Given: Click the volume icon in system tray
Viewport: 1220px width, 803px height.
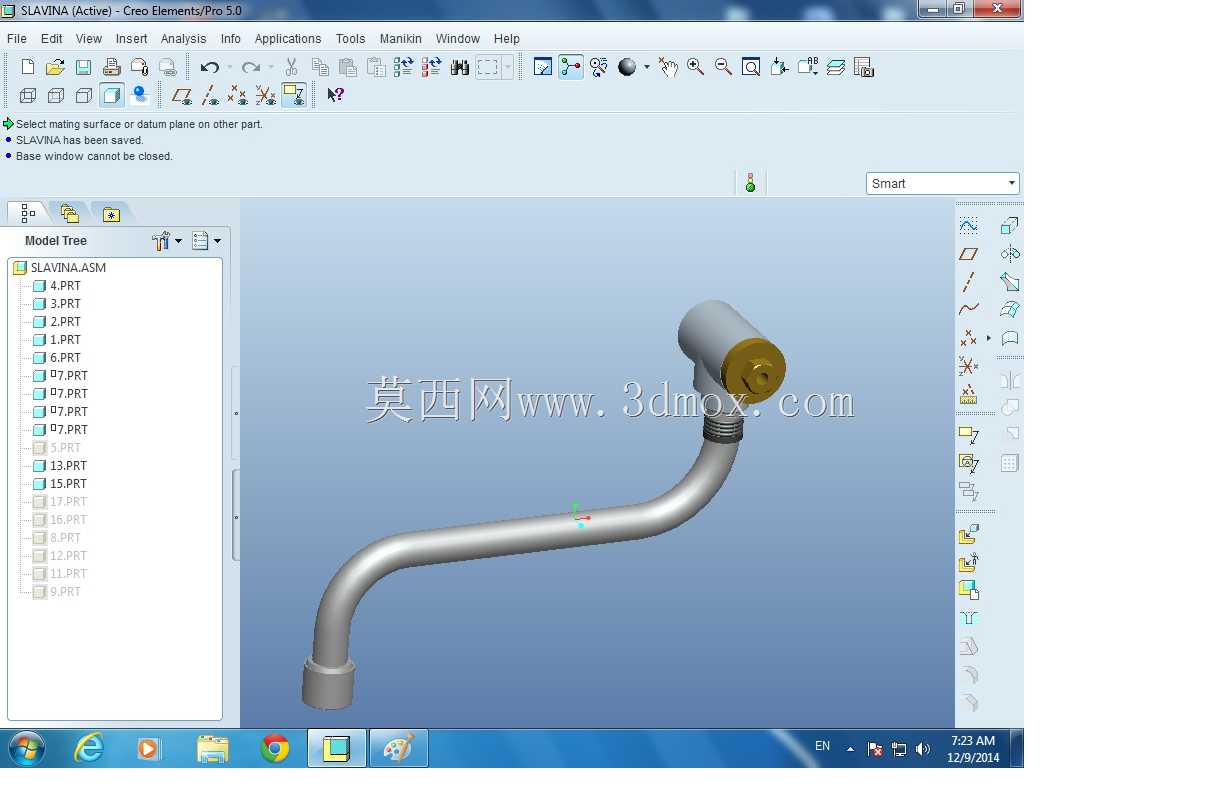Looking at the screenshot, I should (x=922, y=749).
